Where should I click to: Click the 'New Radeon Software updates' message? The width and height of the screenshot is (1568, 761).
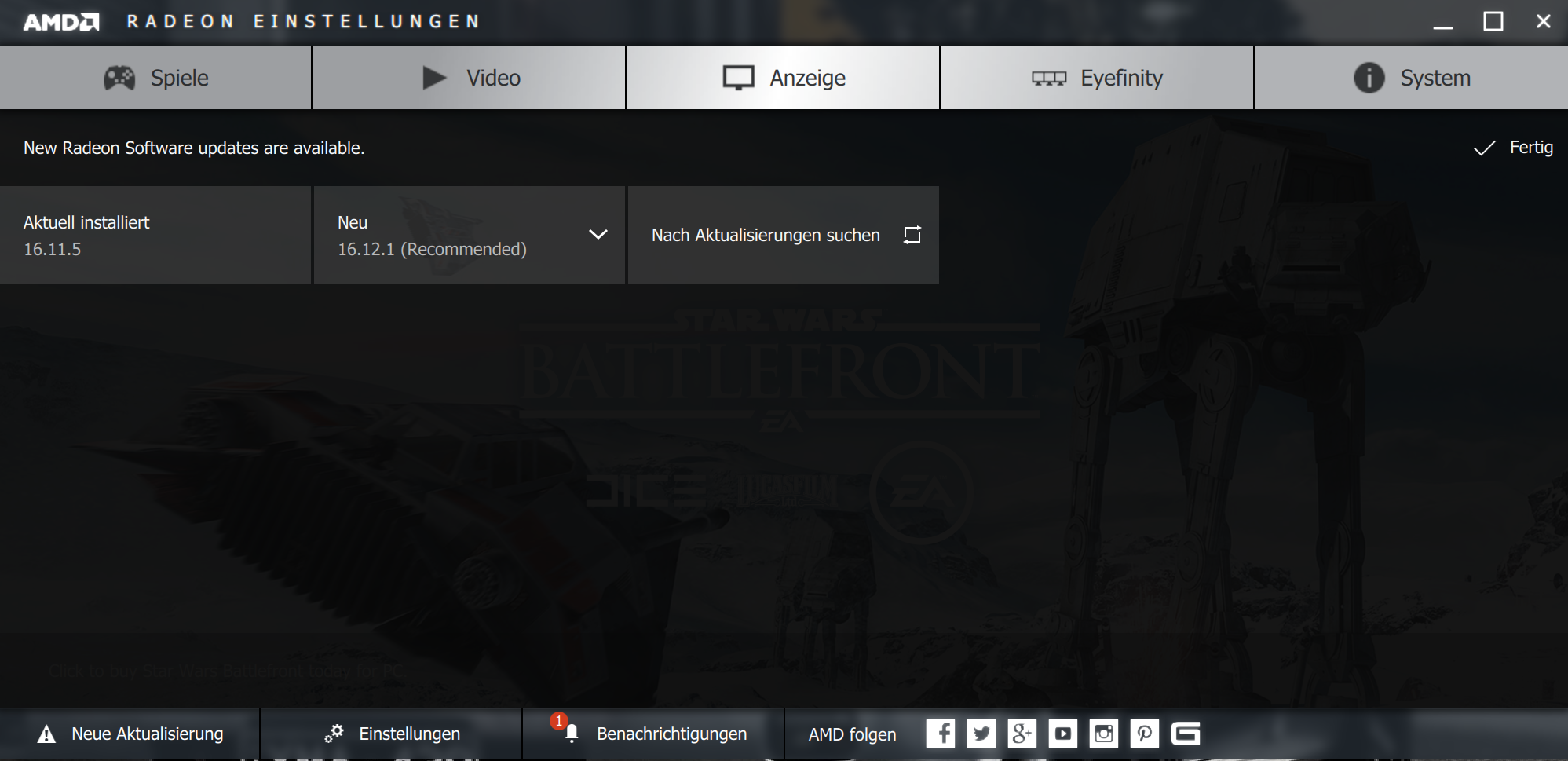[194, 148]
